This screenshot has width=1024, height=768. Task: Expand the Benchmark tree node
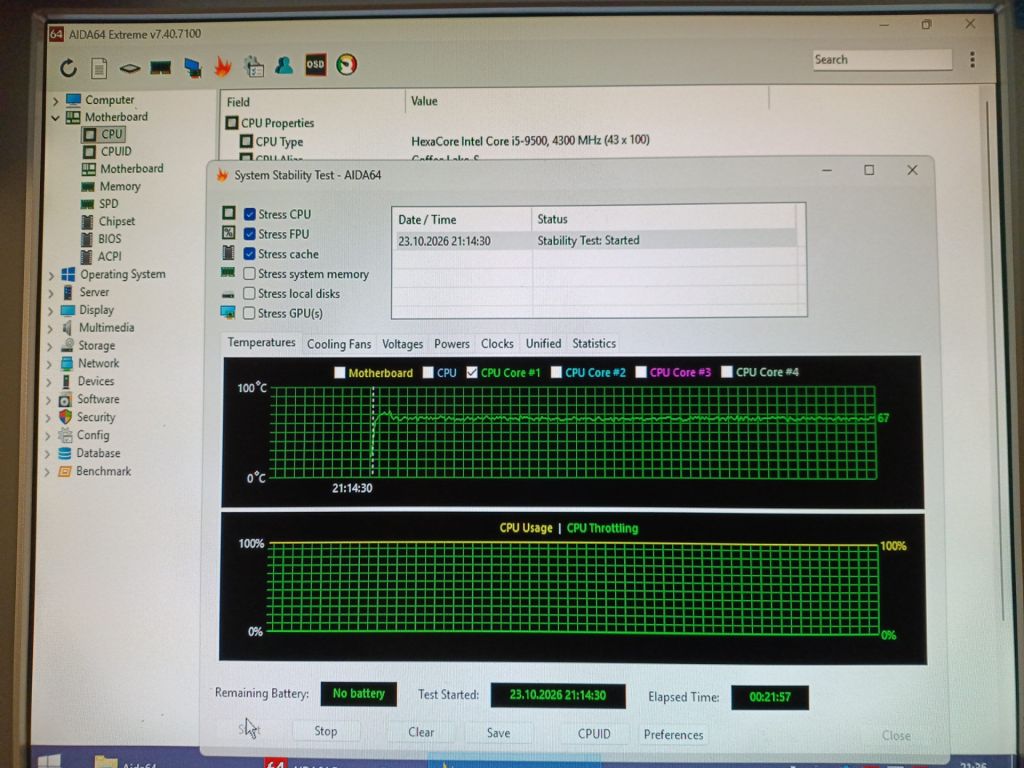47,472
